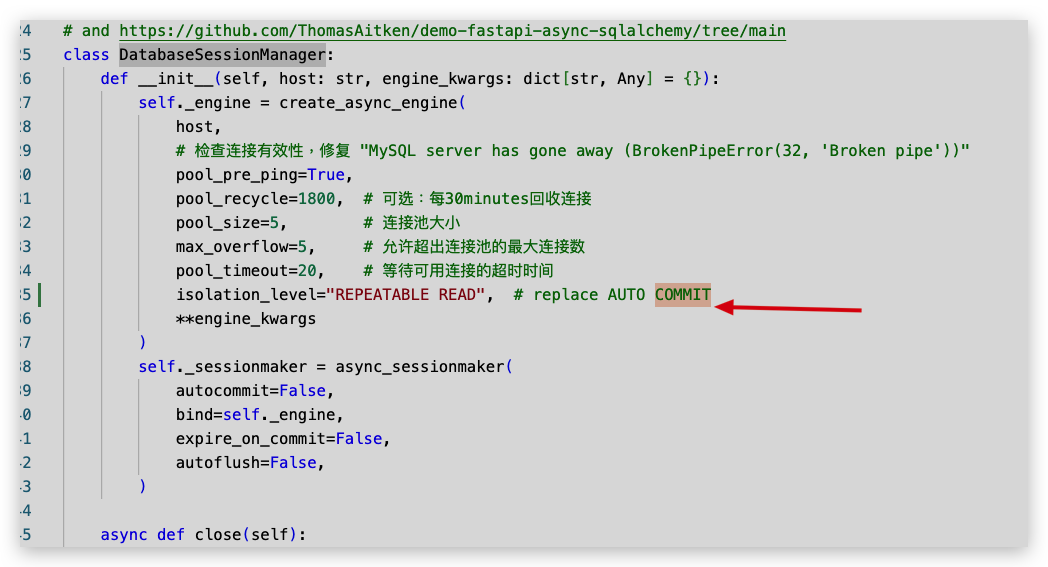
Task: Click the 'dict[str, Any]' type hint
Action: point(587,79)
